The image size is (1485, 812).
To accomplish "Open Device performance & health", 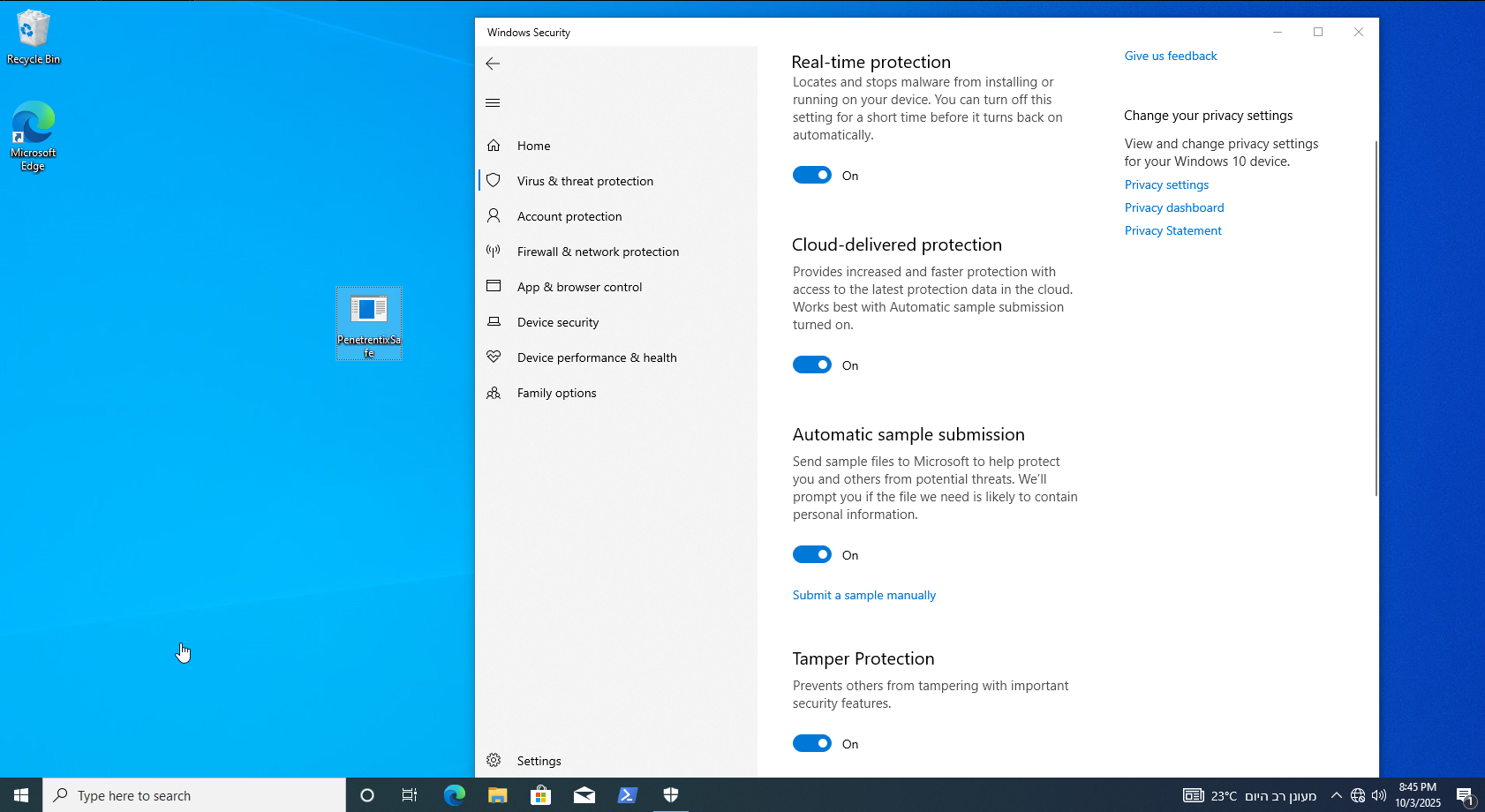I will [597, 357].
